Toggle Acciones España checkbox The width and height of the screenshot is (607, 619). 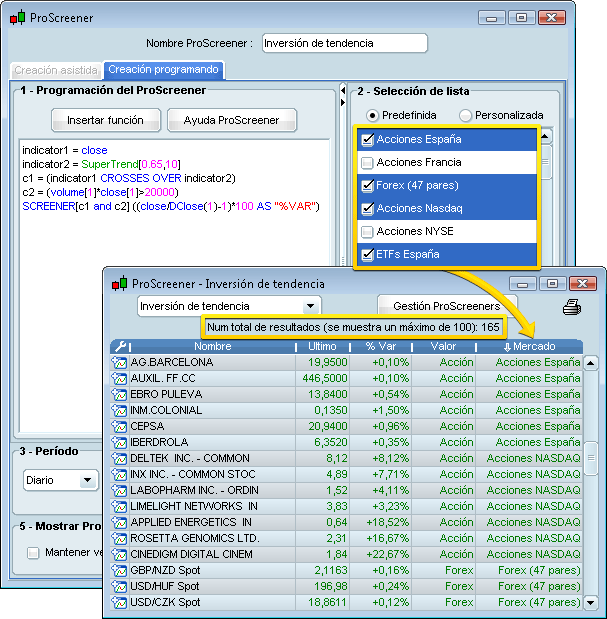(x=367, y=139)
